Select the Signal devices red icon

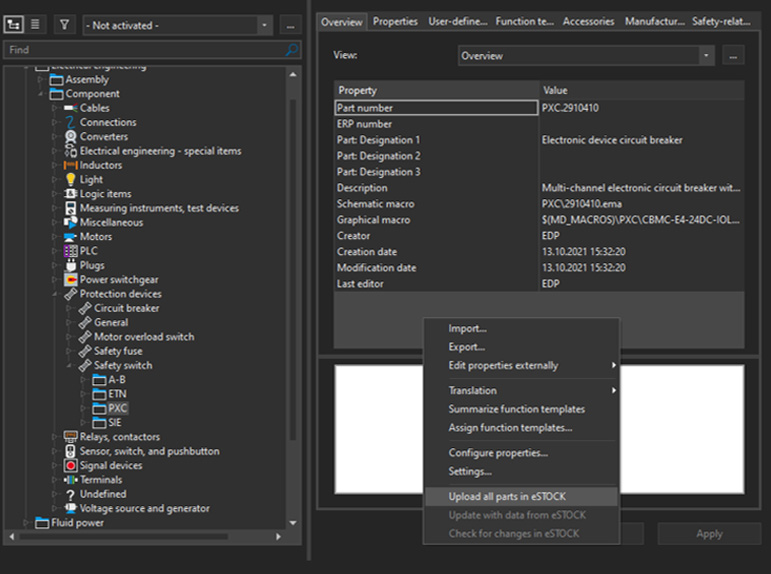70,466
